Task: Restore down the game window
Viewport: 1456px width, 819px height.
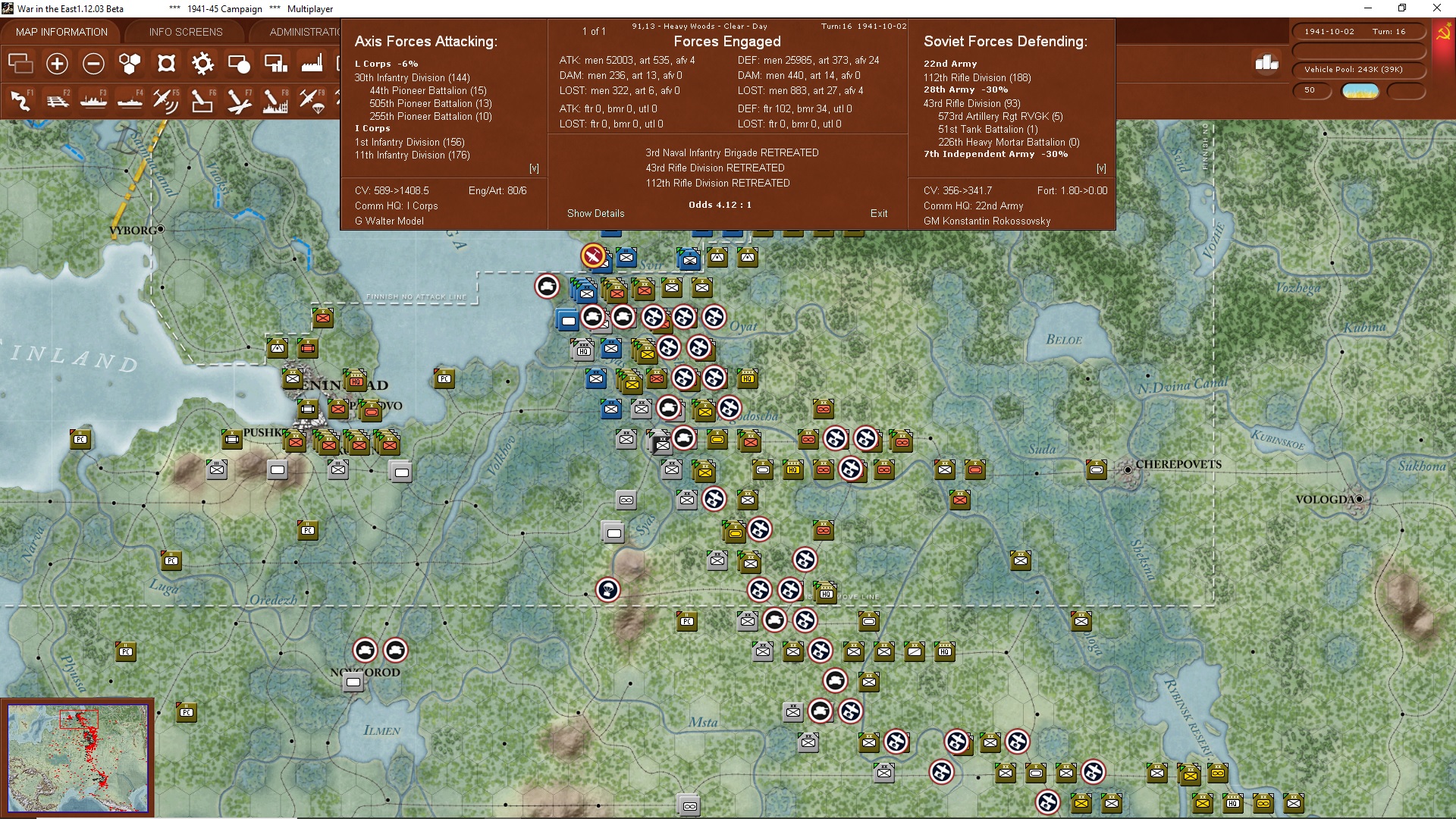Action: [1402, 8]
